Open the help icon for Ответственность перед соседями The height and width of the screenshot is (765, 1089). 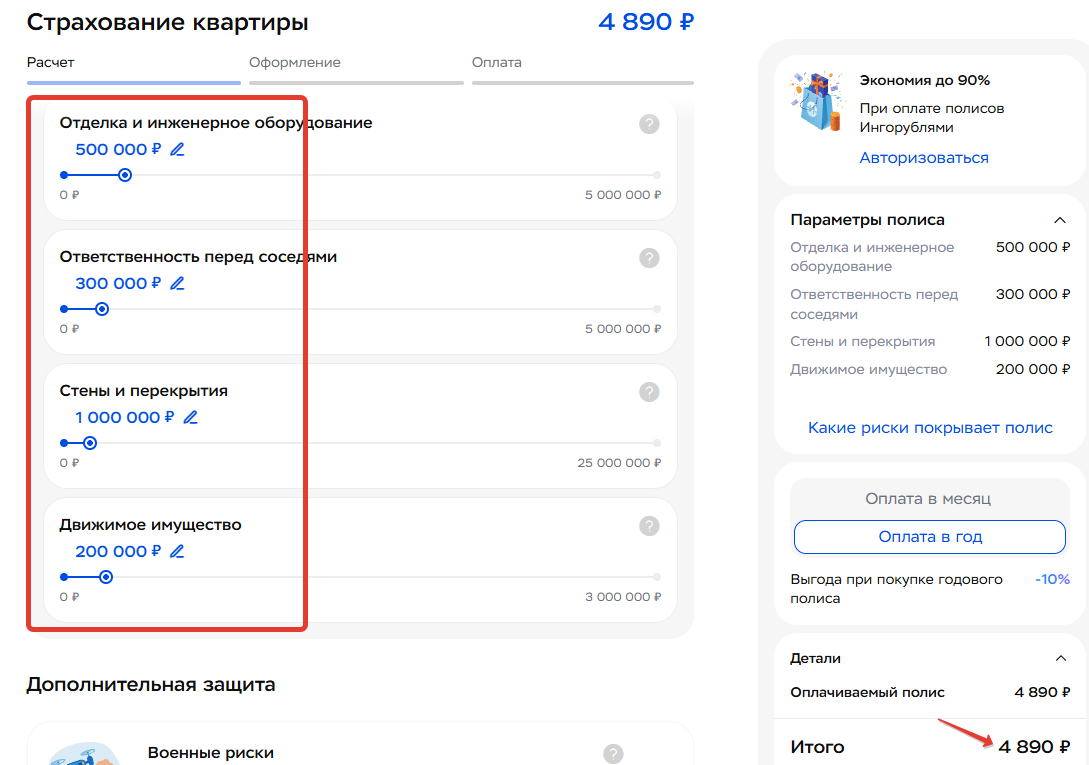[650, 258]
